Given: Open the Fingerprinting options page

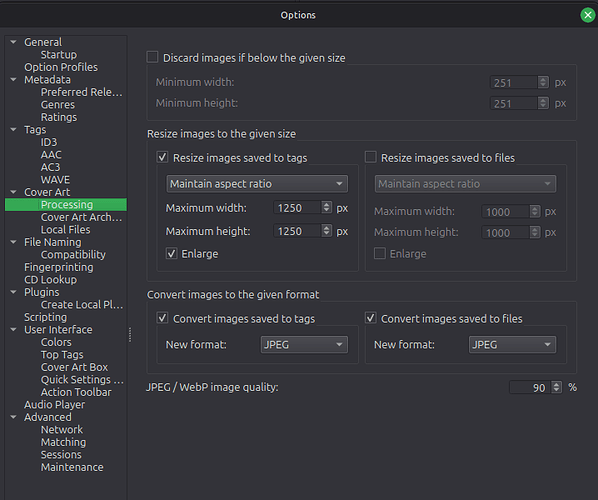Looking at the screenshot, I should coord(59,267).
